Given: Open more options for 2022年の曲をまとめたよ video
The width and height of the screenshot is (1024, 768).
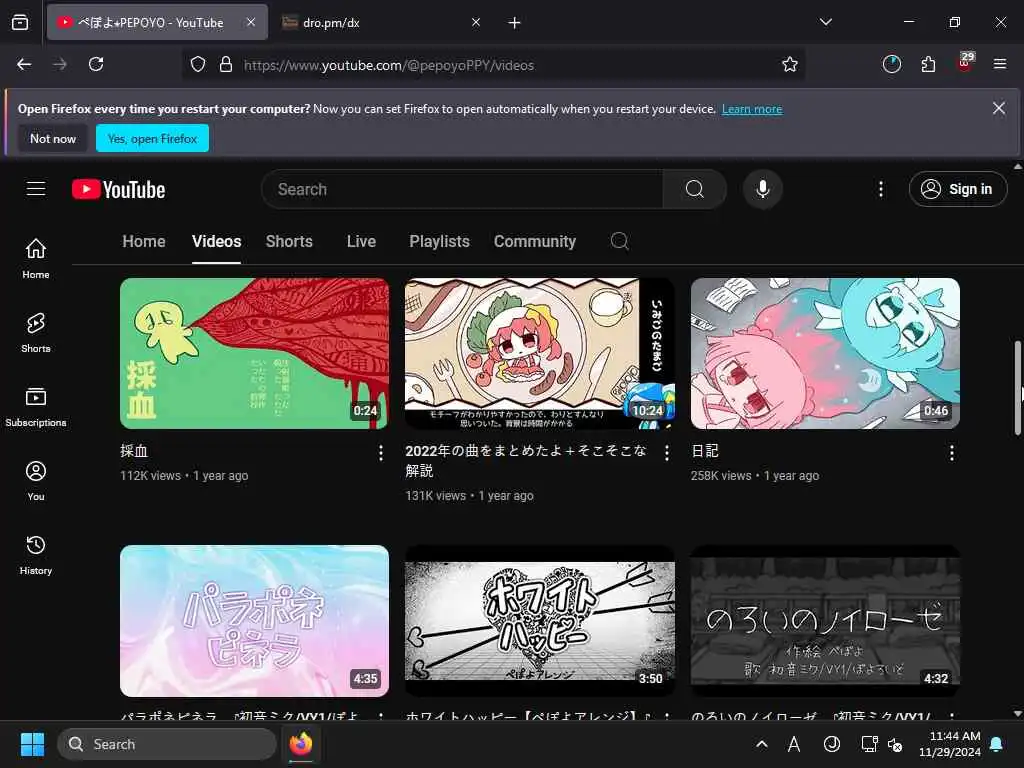Looking at the screenshot, I should (x=666, y=453).
